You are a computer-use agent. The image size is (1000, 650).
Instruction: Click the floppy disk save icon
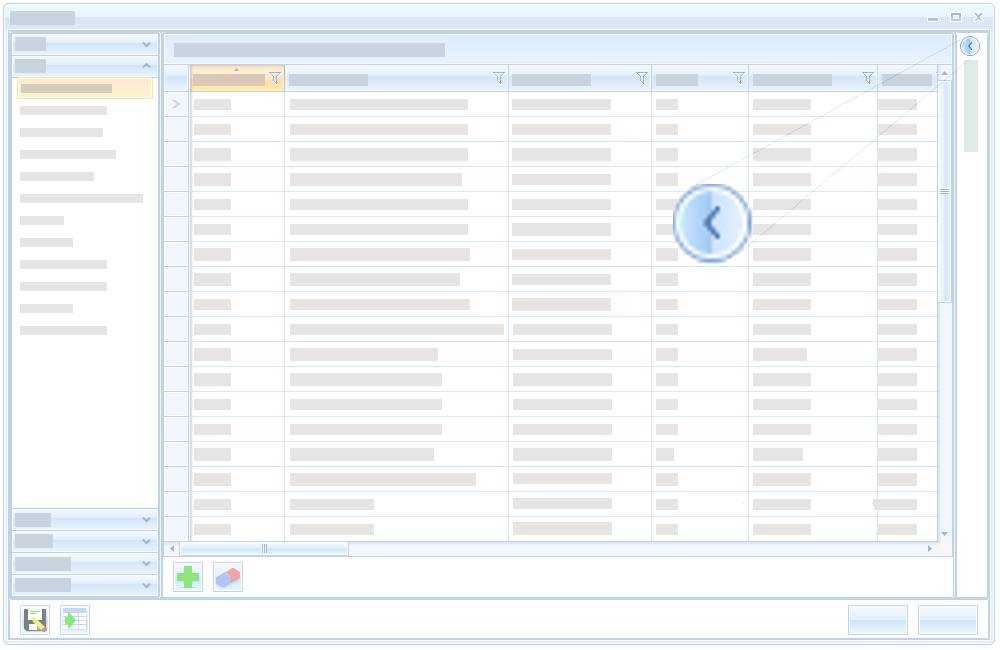[x=35, y=620]
